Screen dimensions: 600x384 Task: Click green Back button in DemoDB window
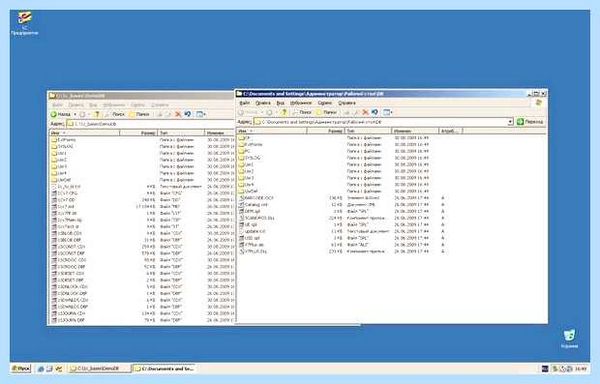61,114
